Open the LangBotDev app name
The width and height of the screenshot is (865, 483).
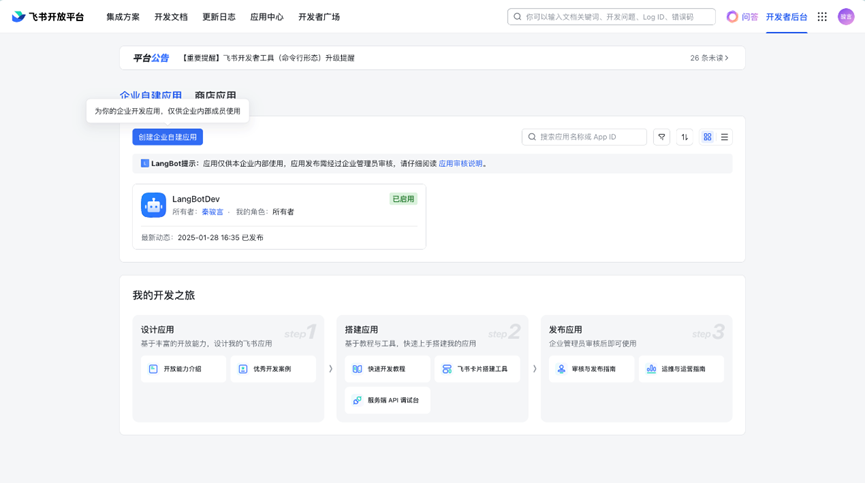tap(196, 199)
